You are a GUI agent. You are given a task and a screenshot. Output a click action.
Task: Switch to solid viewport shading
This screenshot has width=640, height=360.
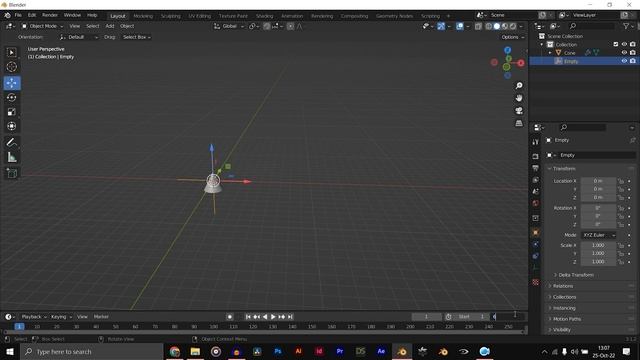coord(497,26)
